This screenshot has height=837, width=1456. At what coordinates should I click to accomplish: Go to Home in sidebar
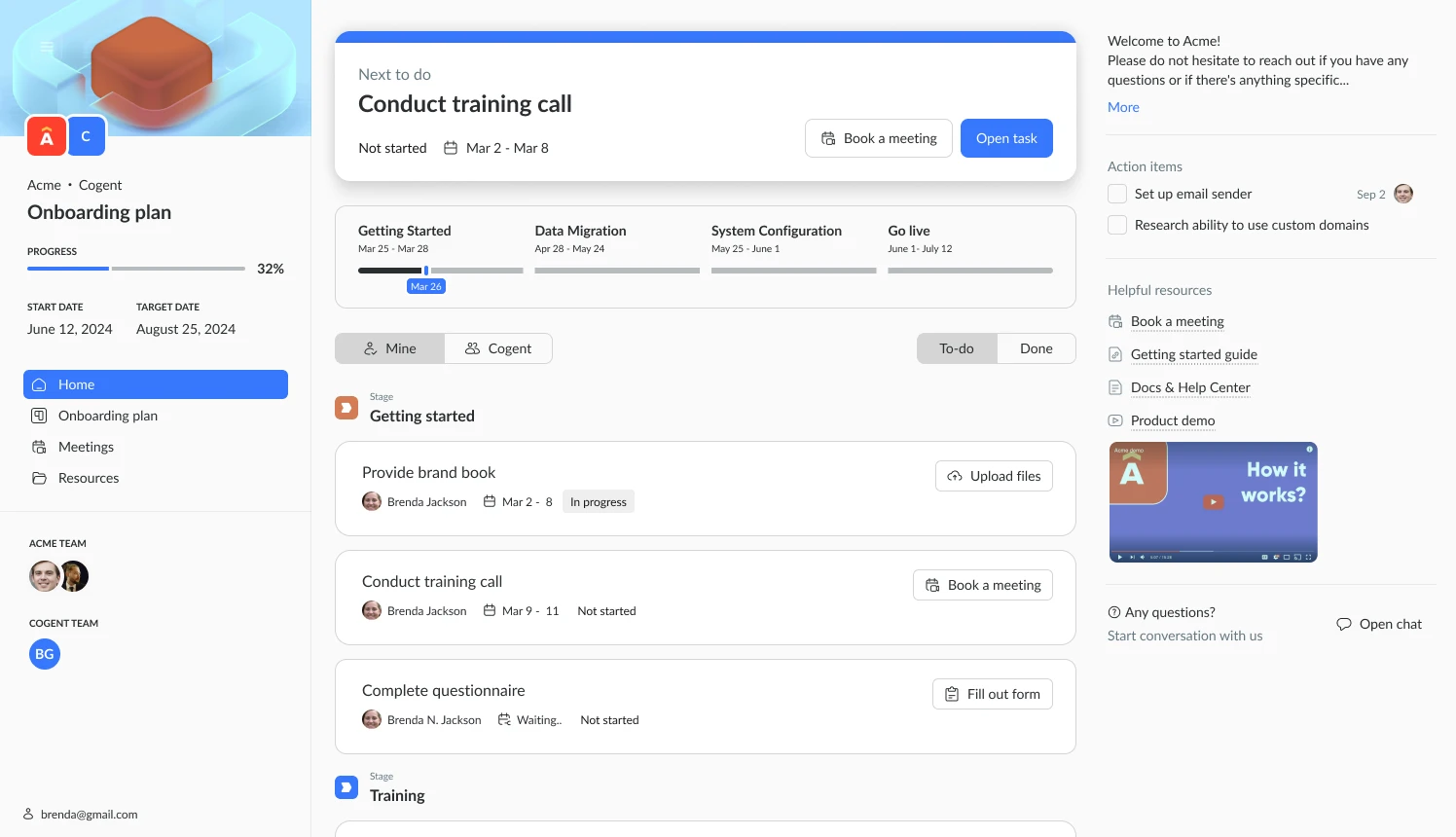coord(156,384)
